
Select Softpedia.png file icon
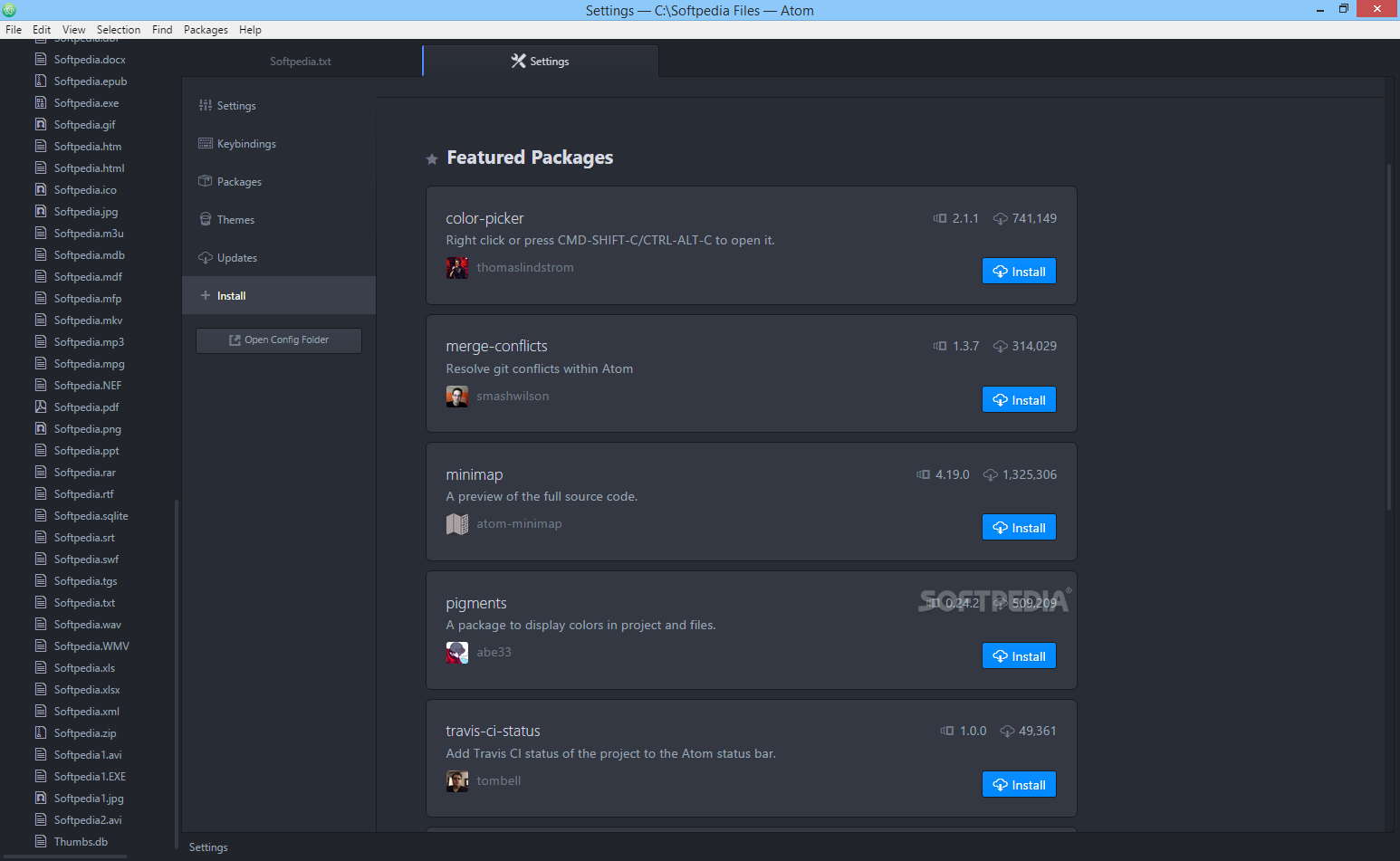(x=41, y=429)
